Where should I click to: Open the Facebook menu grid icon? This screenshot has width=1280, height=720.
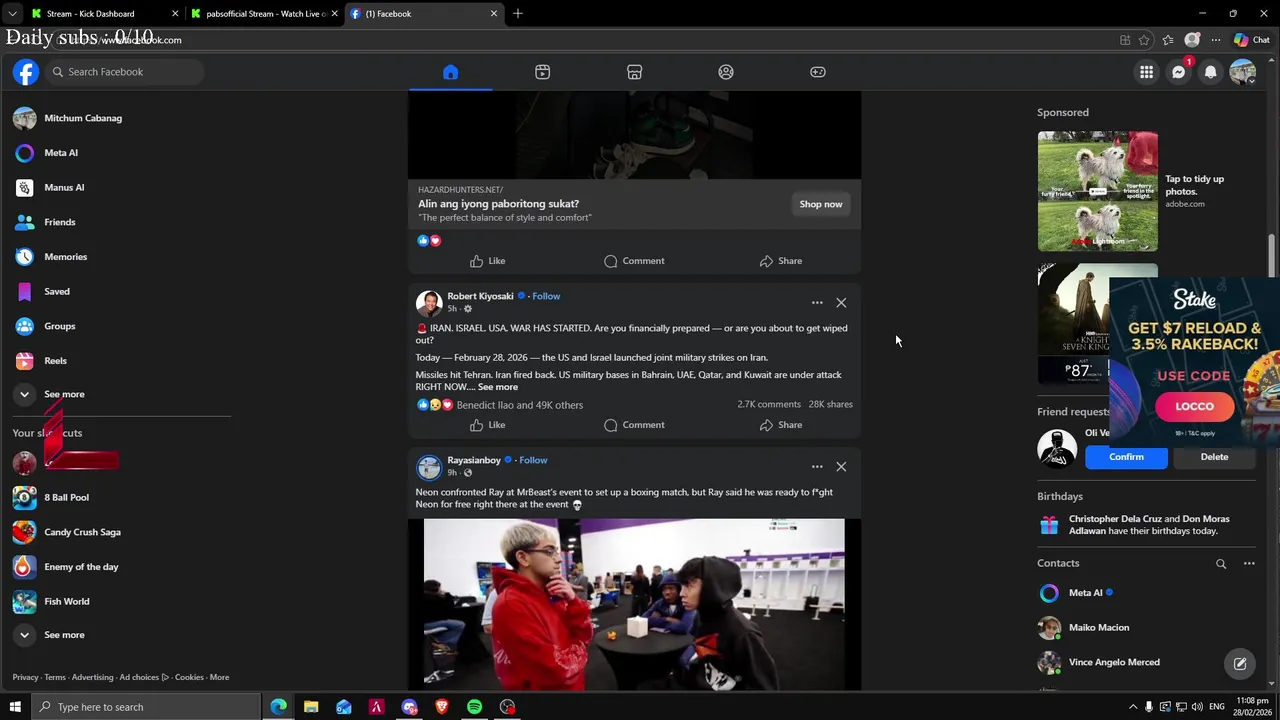pos(1146,72)
